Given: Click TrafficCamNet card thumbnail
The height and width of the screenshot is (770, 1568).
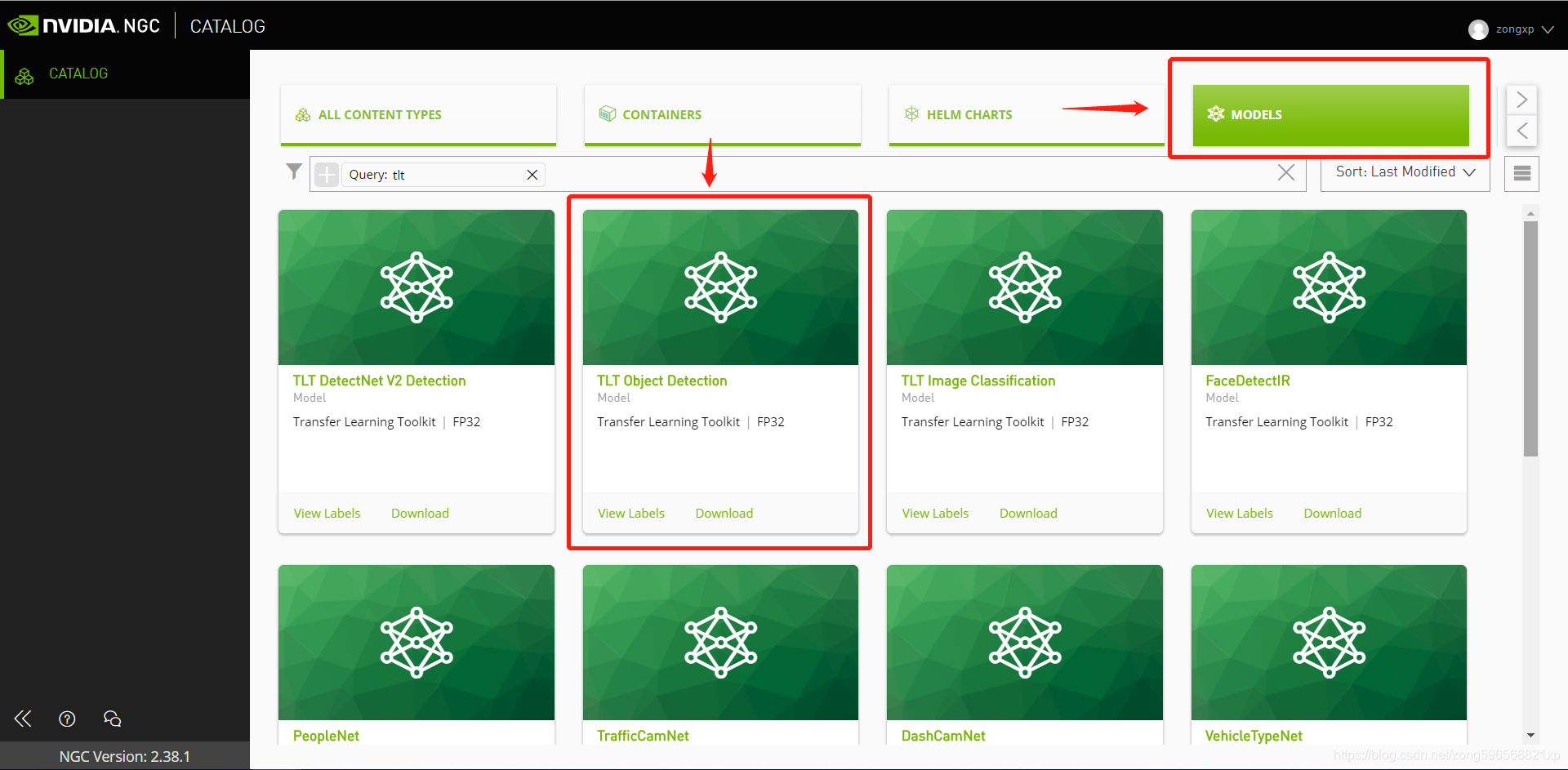Looking at the screenshot, I should 720,643.
